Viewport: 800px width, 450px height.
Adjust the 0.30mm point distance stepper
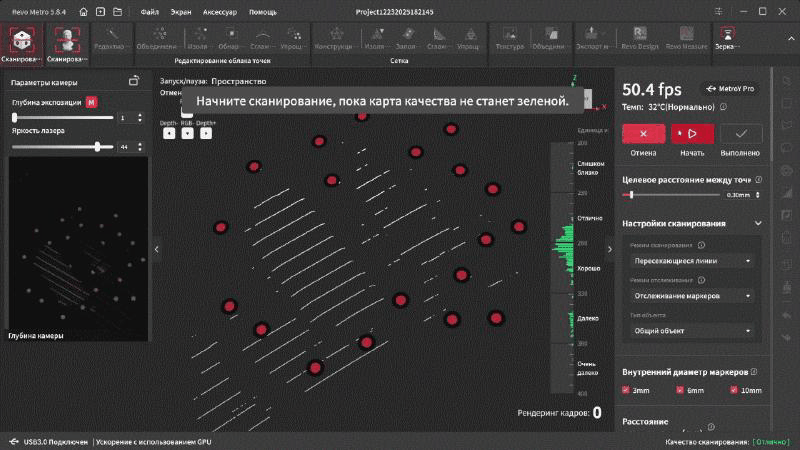tap(758, 195)
